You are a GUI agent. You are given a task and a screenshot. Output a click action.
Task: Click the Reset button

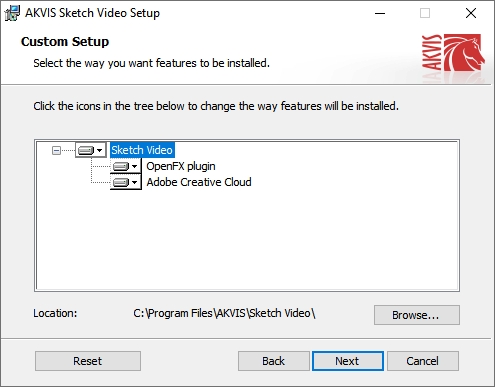[x=88, y=361]
